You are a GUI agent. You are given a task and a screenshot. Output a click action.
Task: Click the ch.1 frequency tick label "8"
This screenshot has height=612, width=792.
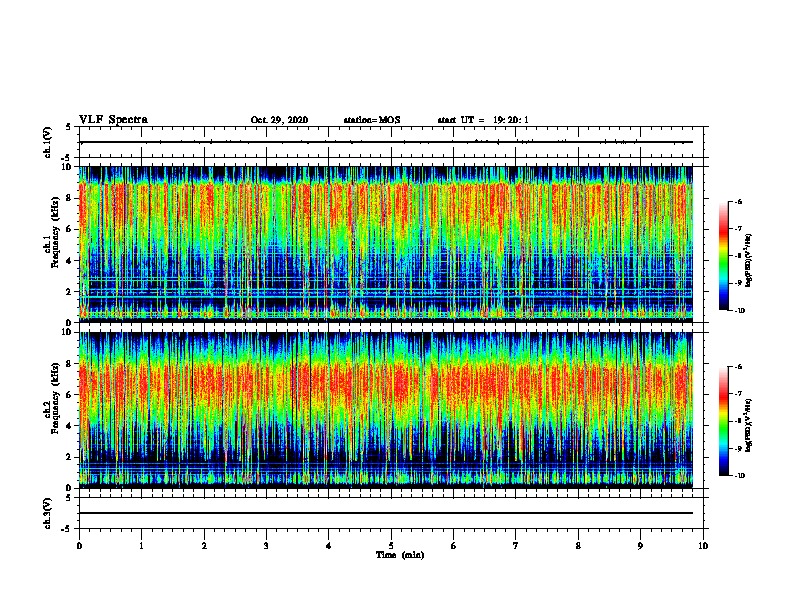pyautogui.click(x=70, y=198)
